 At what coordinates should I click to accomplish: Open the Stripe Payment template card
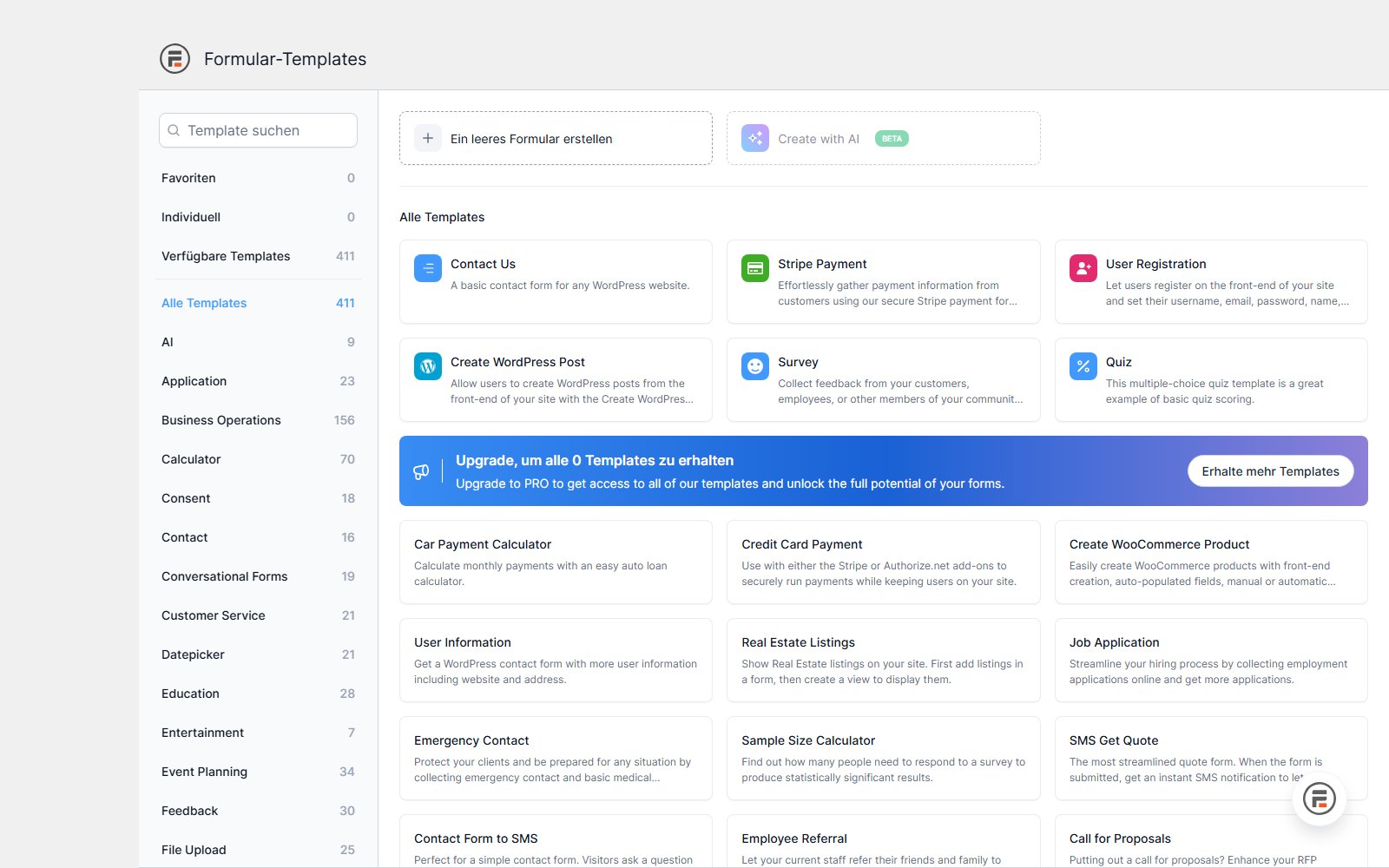[884, 282]
